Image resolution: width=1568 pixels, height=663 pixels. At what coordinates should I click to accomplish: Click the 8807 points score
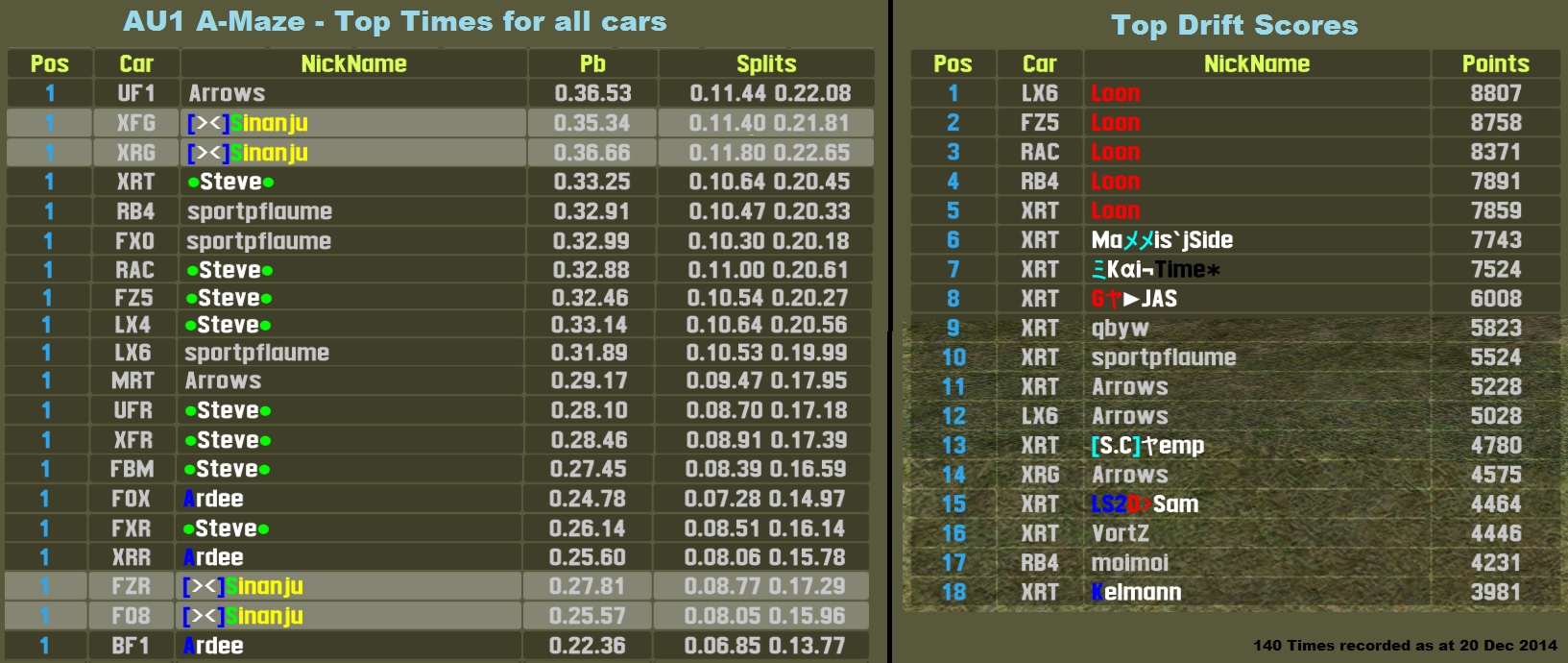pos(1495,93)
